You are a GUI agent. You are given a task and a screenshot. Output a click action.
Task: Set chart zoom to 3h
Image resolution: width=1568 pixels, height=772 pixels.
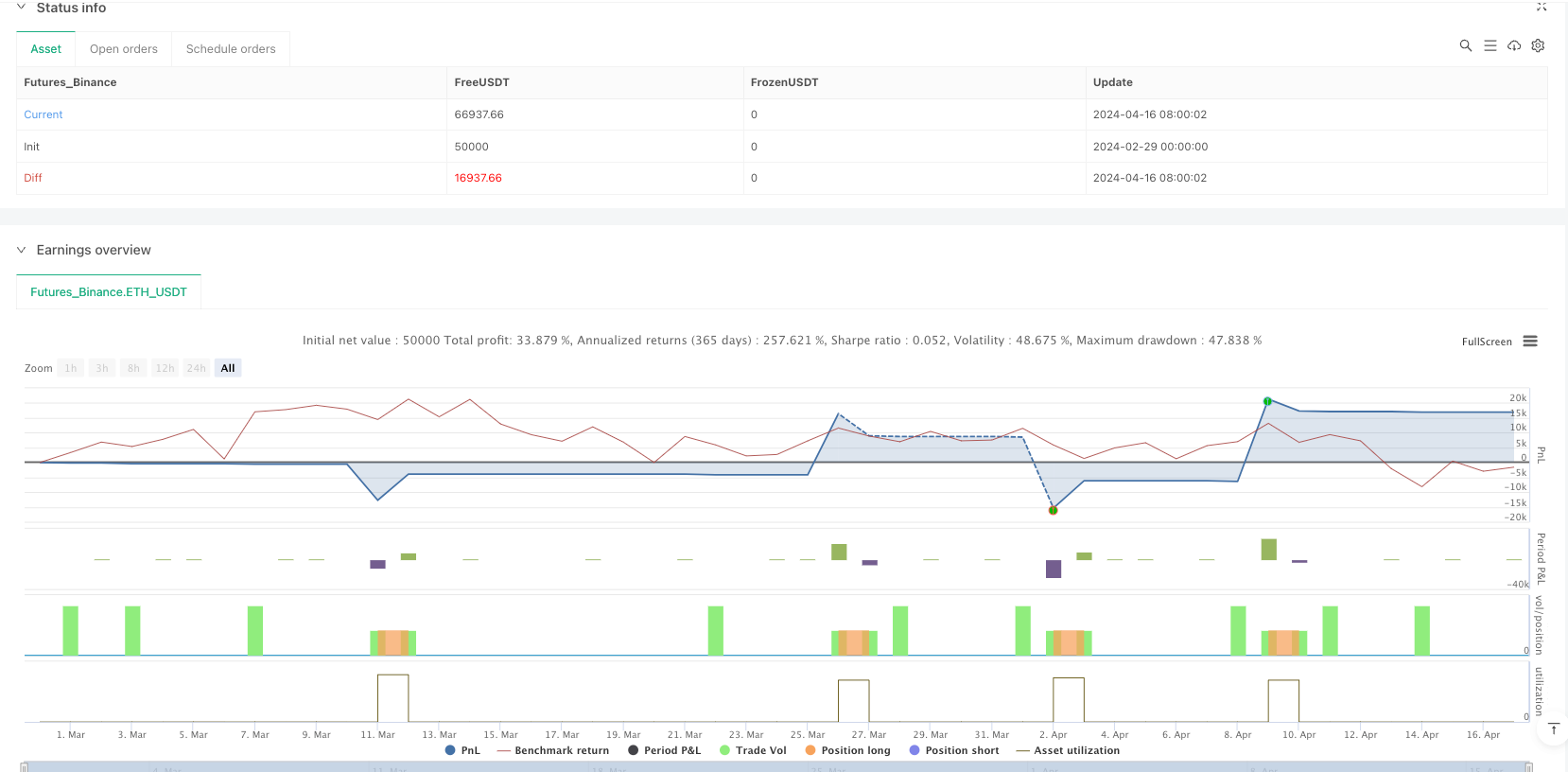click(x=102, y=368)
